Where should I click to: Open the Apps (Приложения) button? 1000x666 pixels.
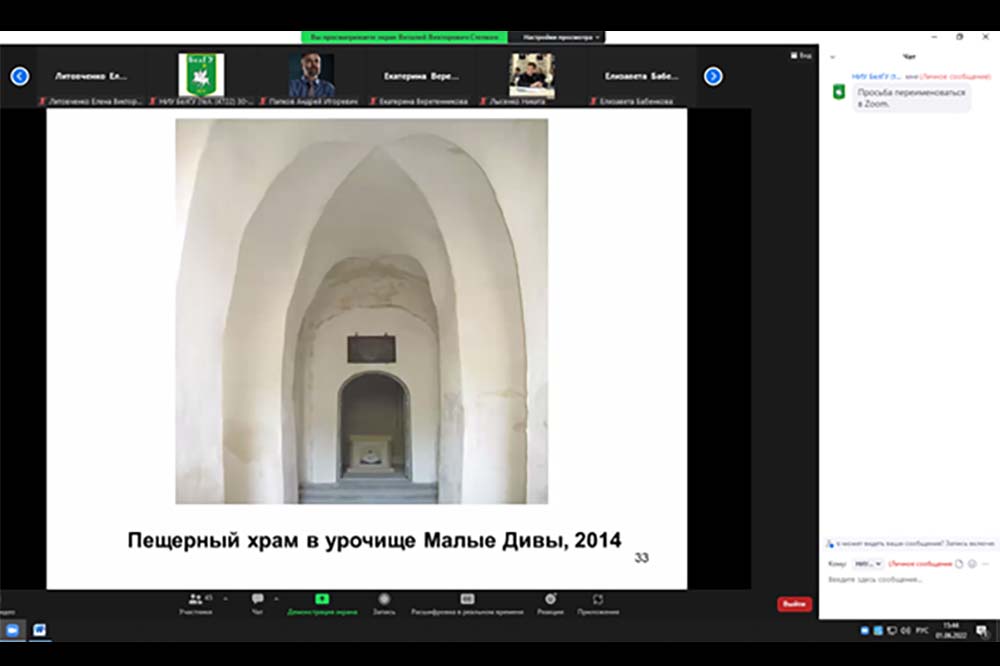coord(598,603)
